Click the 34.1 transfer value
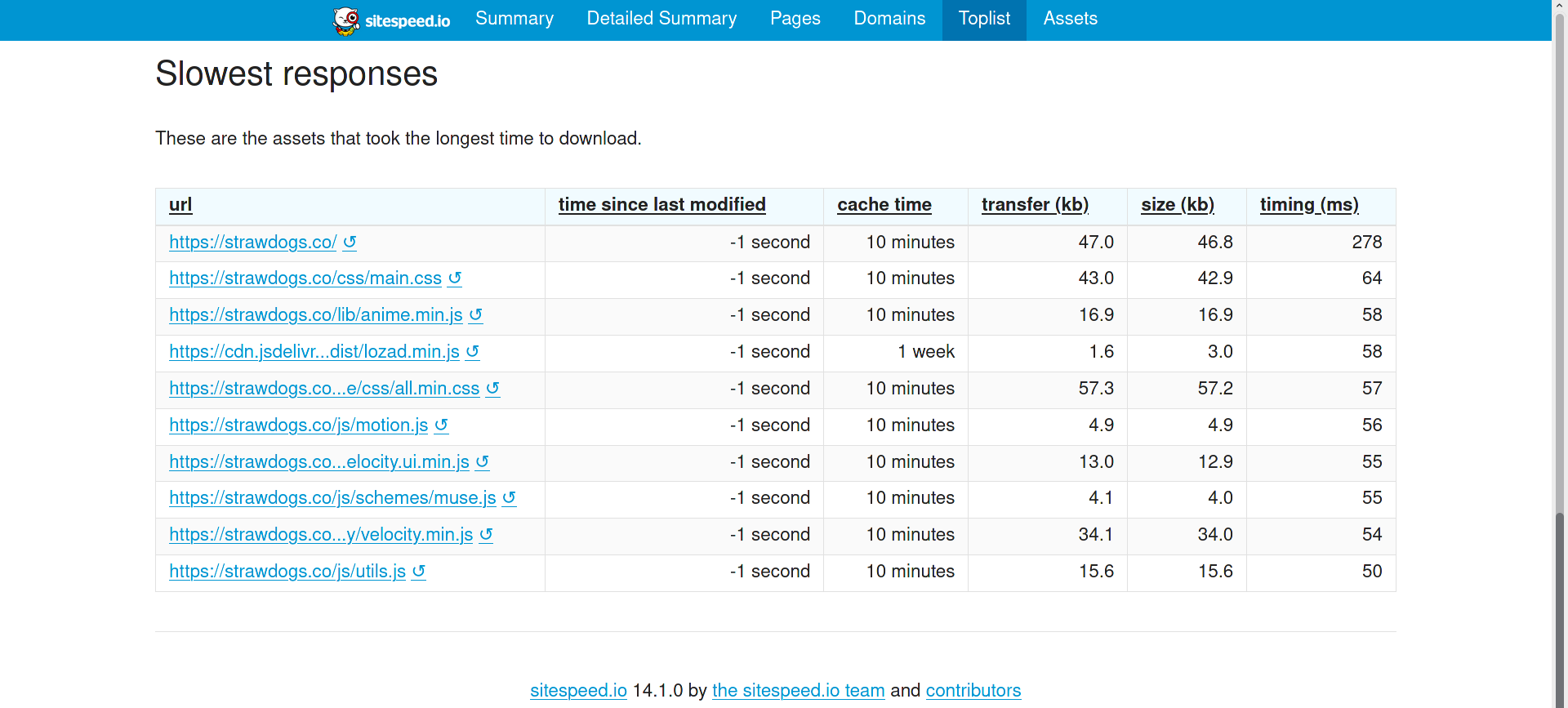The image size is (1568, 708). (1096, 534)
